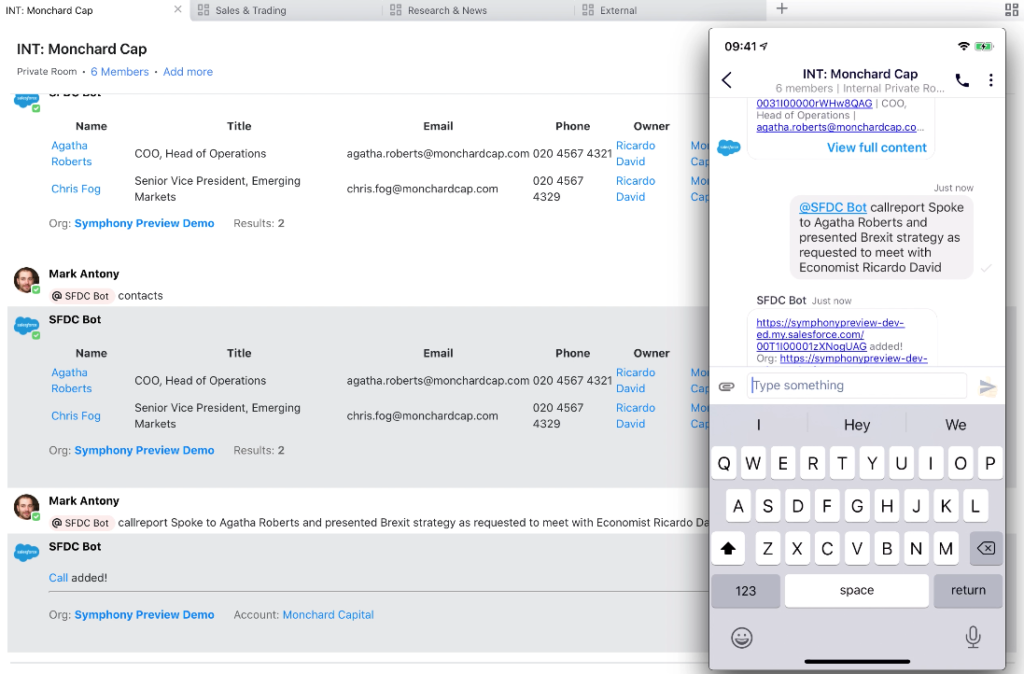Tap the Type something message field

pyautogui.click(x=857, y=386)
